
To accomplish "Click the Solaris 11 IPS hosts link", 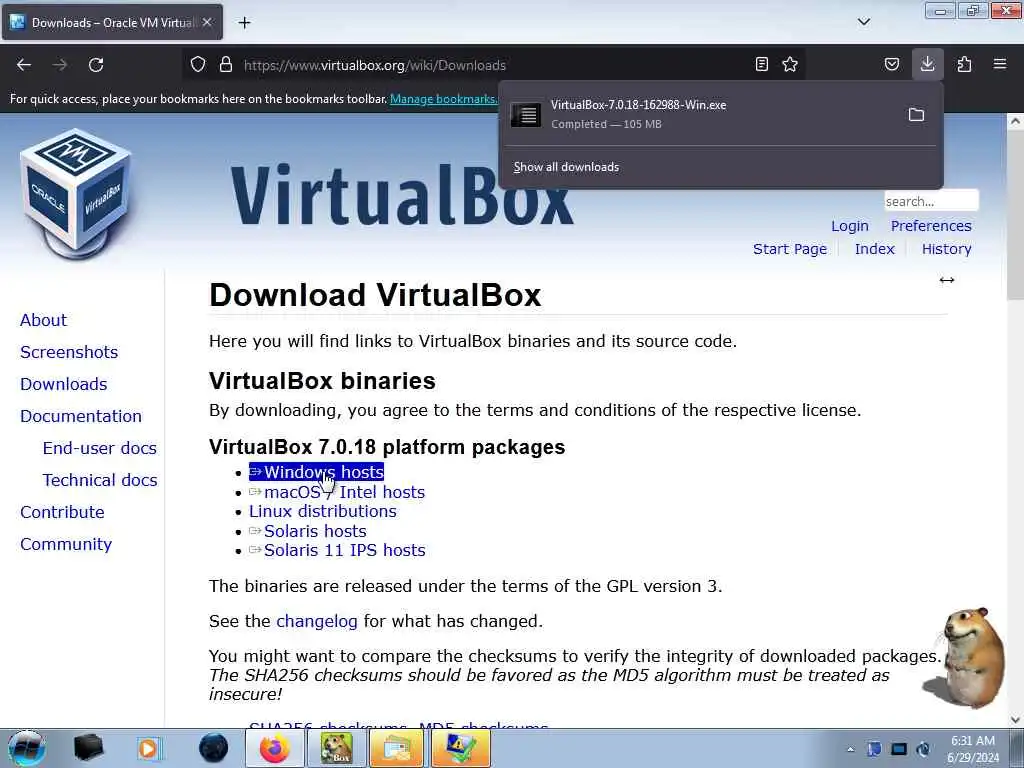I will (337, 551).
